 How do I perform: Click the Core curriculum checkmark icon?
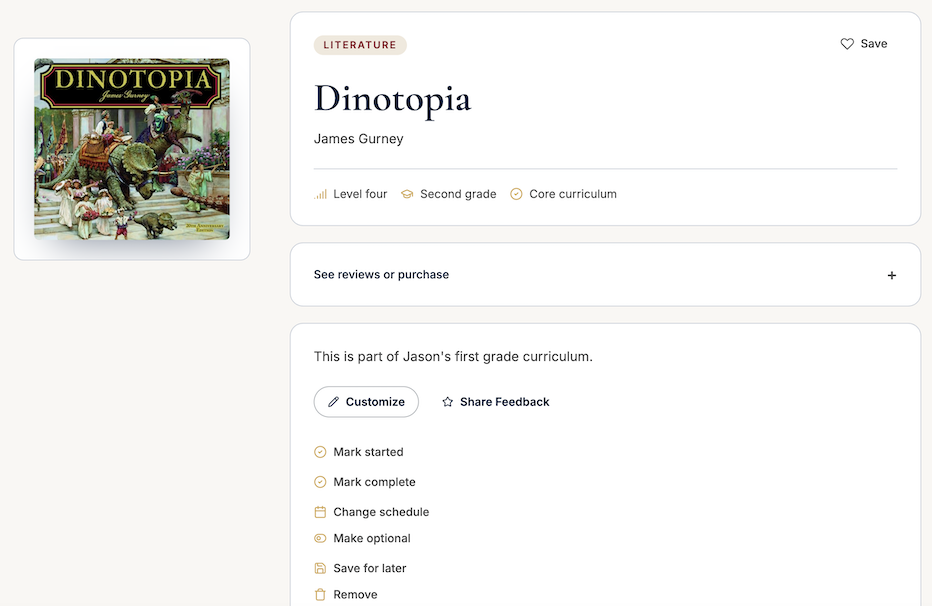(x=516, y=194)
